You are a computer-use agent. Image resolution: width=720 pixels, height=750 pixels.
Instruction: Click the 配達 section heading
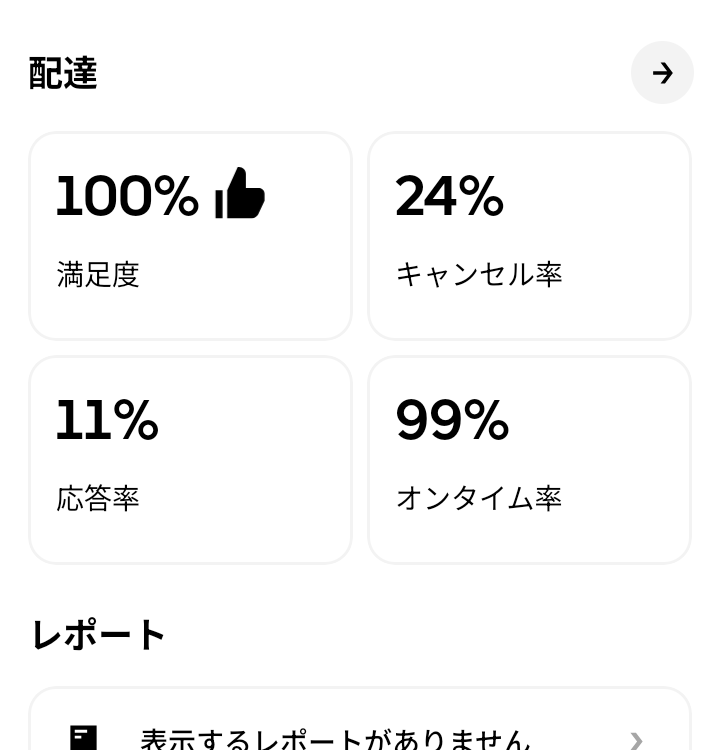(63, 74)
